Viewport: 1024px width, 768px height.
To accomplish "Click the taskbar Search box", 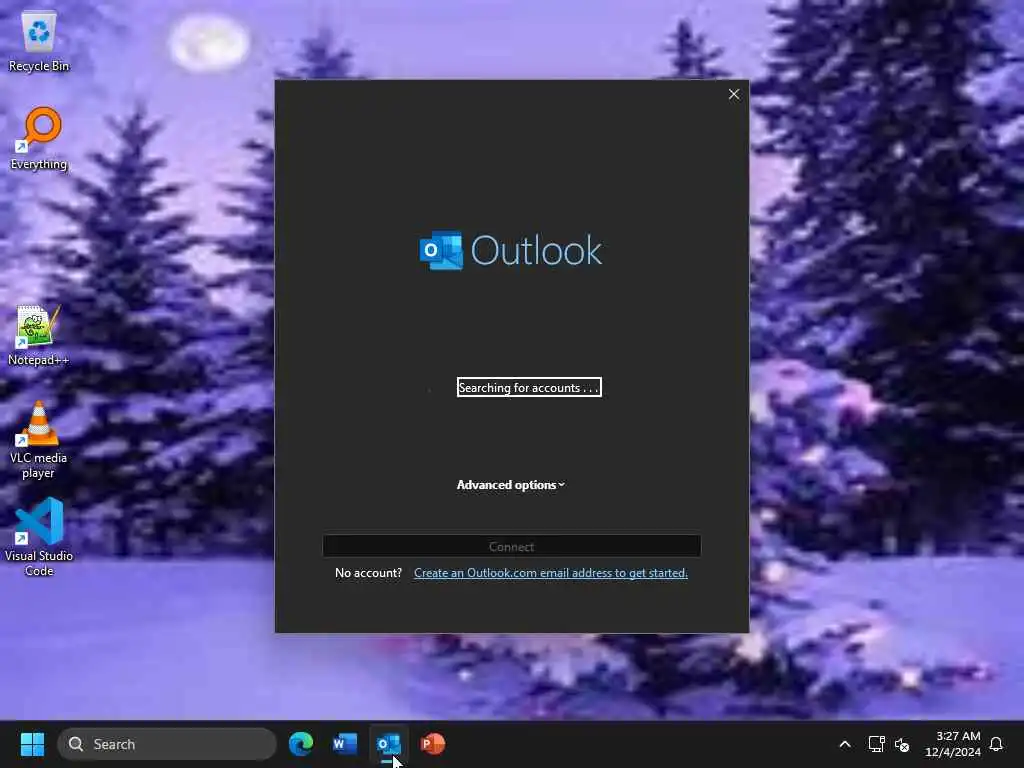I will (167, 744).
